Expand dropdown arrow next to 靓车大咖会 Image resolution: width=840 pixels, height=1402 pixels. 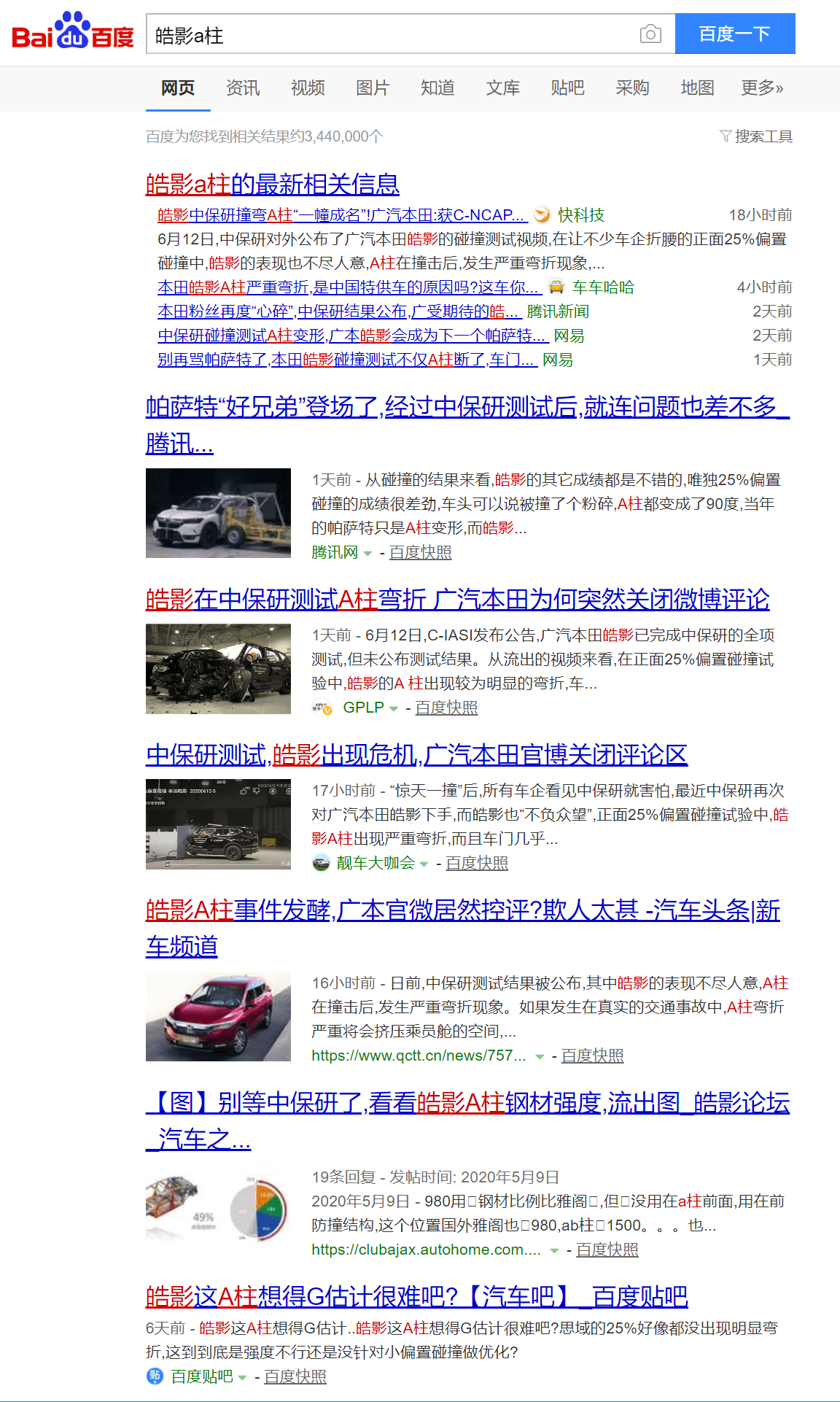pos(424,864)
